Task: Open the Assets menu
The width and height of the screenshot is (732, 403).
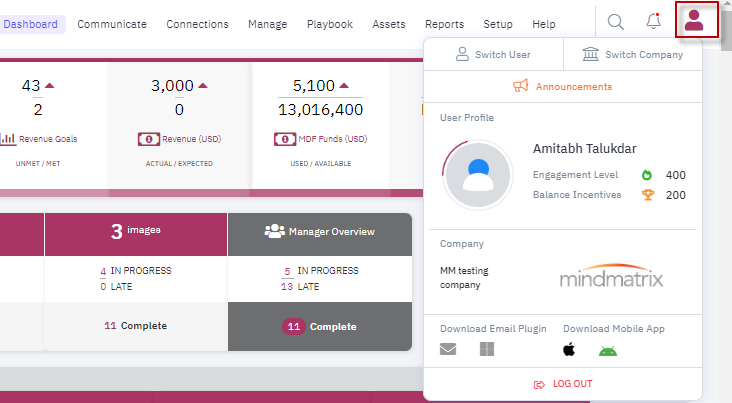Action: [x=389, y=24]
